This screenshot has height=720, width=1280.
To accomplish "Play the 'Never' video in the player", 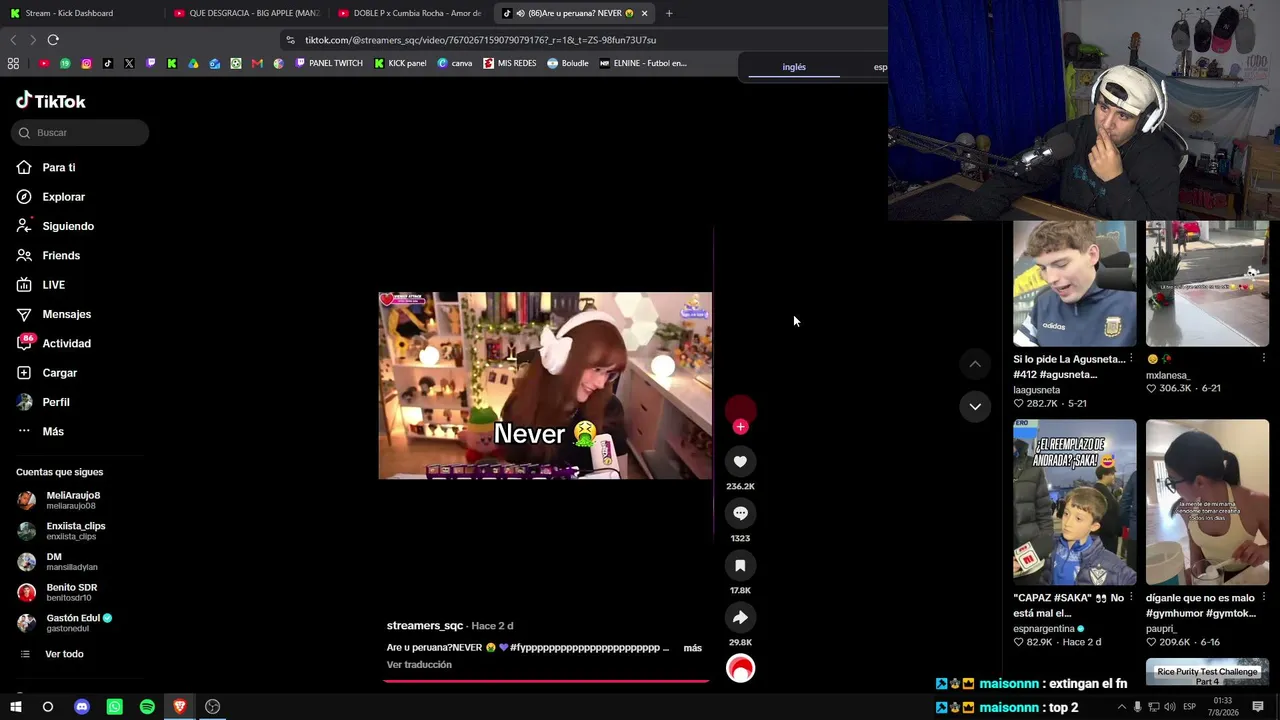I will pos(545,386).
